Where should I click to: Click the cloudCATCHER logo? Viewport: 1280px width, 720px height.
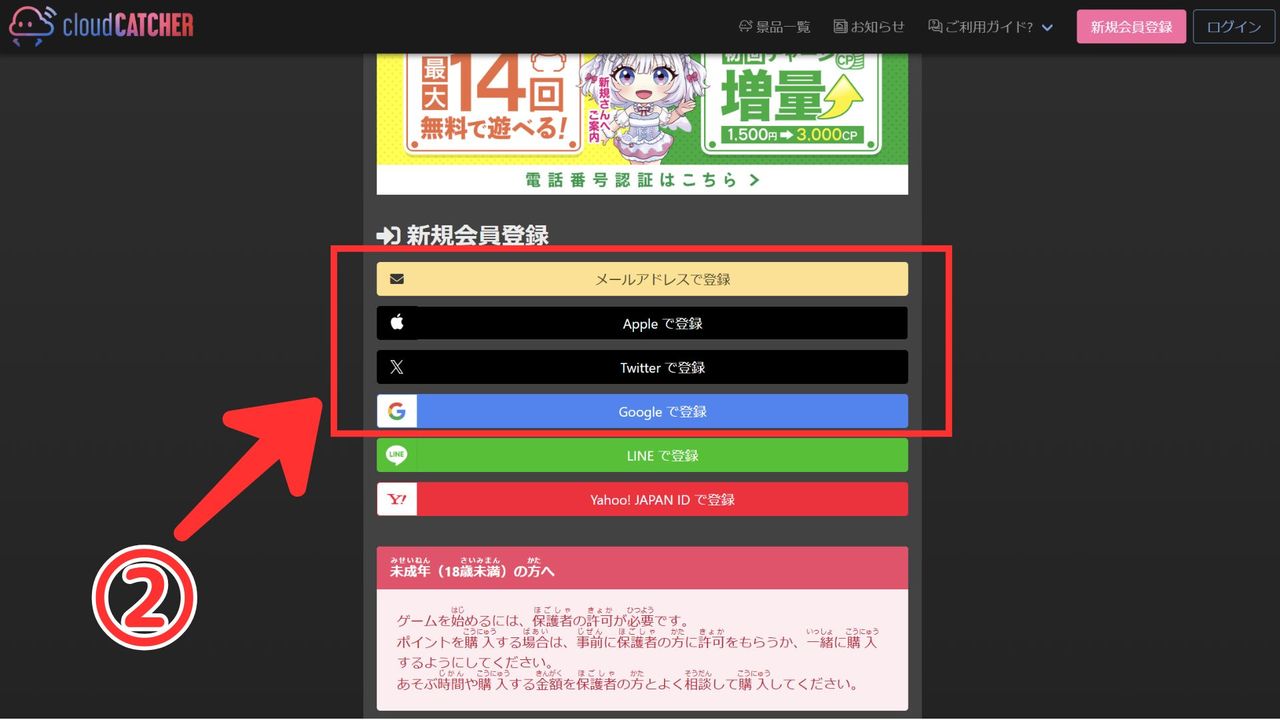click(100, 26)
